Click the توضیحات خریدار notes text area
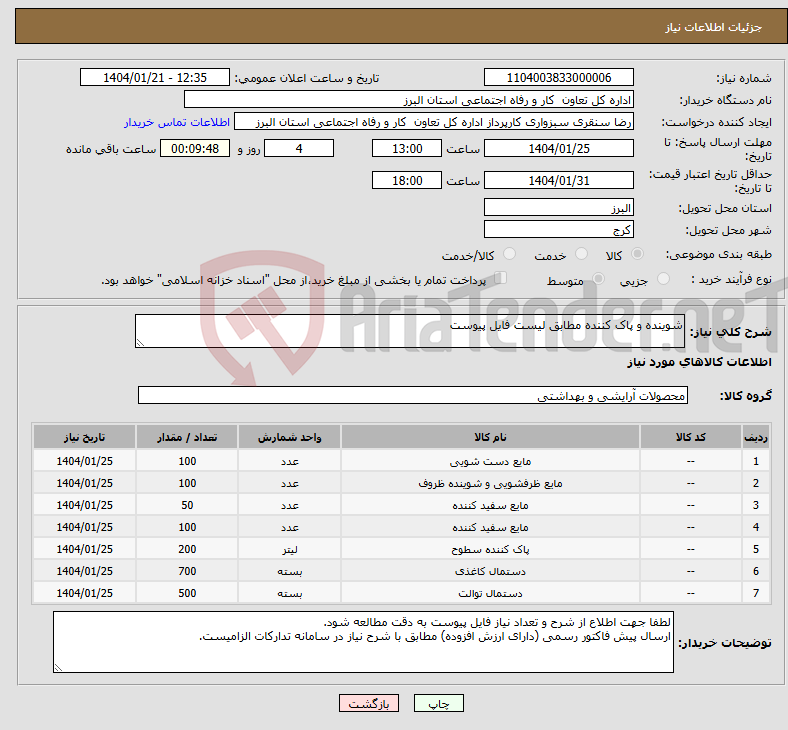The image size is (788, 730). pyautogui.click(x=362, y=642)
